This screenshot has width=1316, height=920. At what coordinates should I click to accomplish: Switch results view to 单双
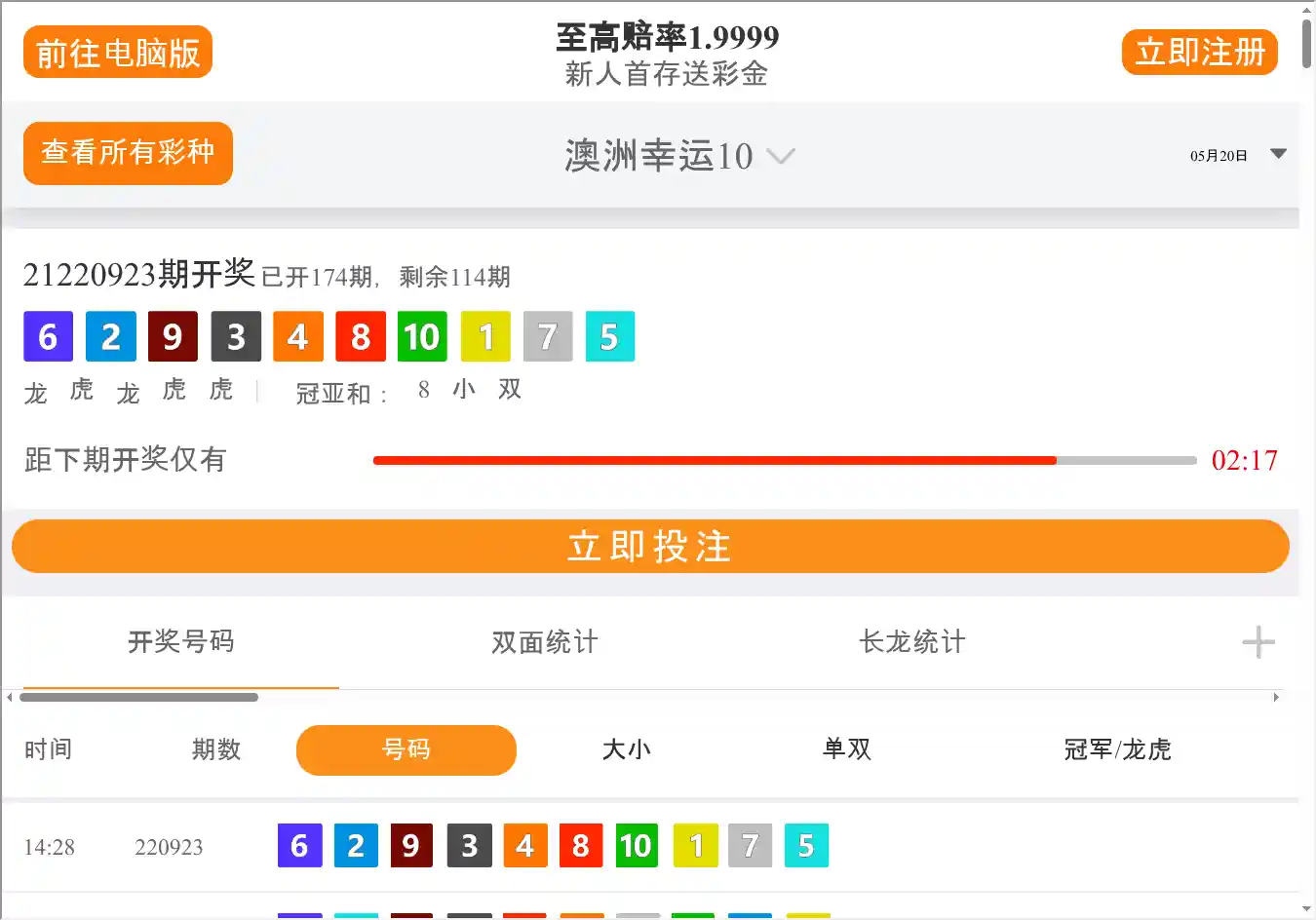click(846, 749)
